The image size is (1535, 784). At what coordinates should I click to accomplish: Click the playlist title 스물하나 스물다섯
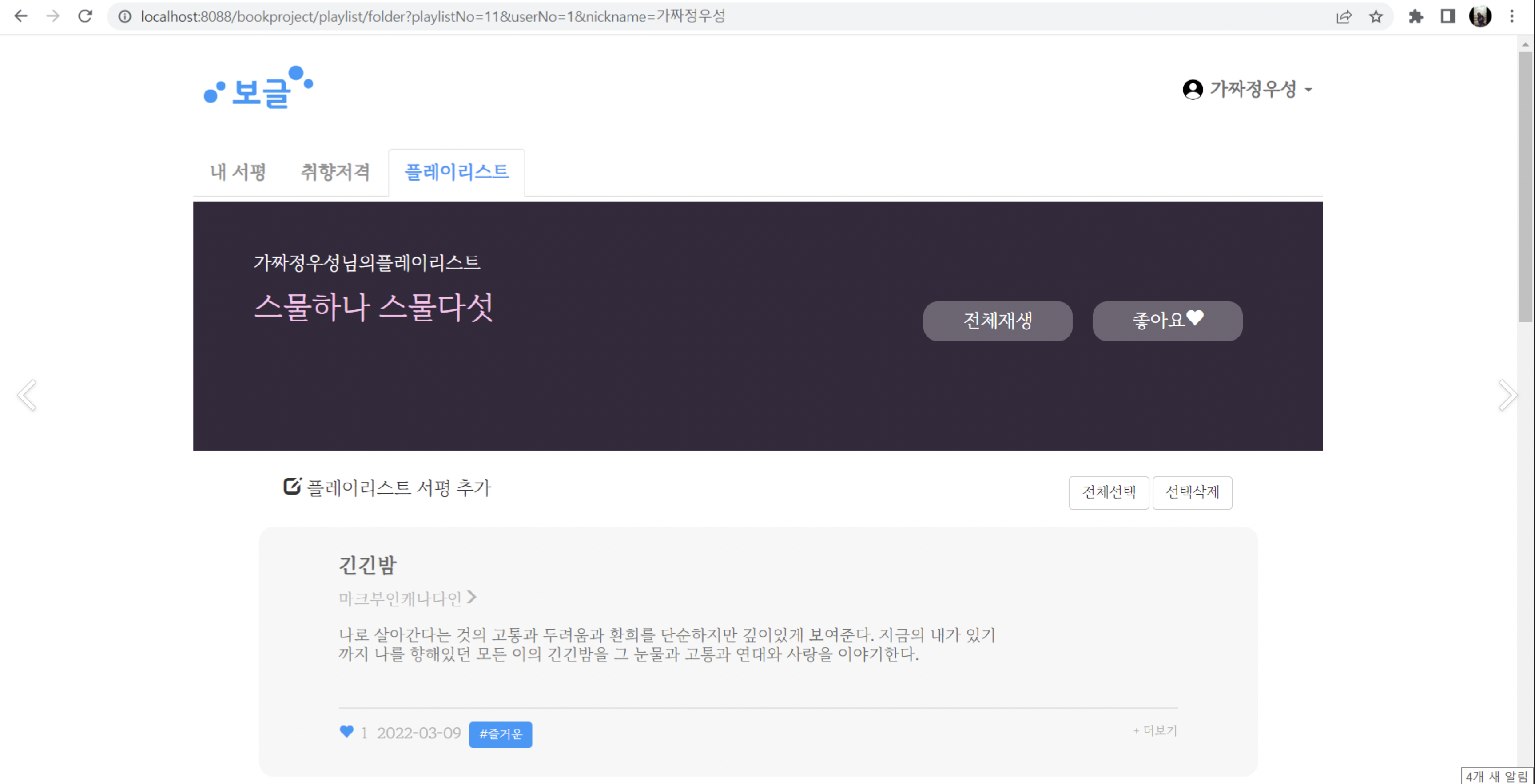pyautogui.click(x=374, y=306)
